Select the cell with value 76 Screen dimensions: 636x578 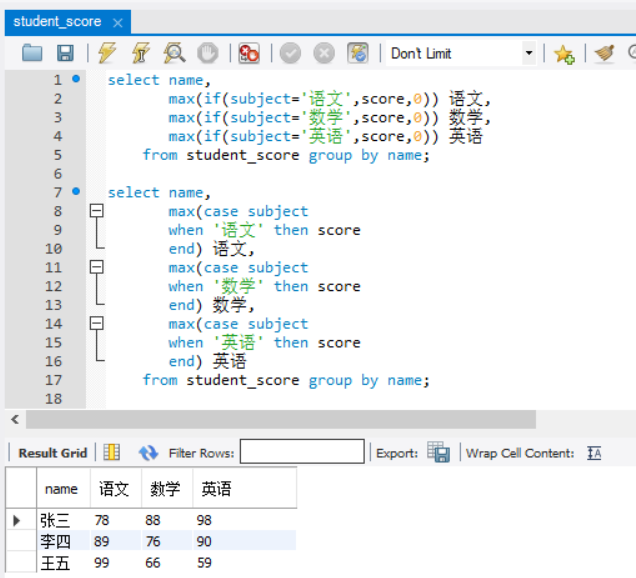coord(167,541)
